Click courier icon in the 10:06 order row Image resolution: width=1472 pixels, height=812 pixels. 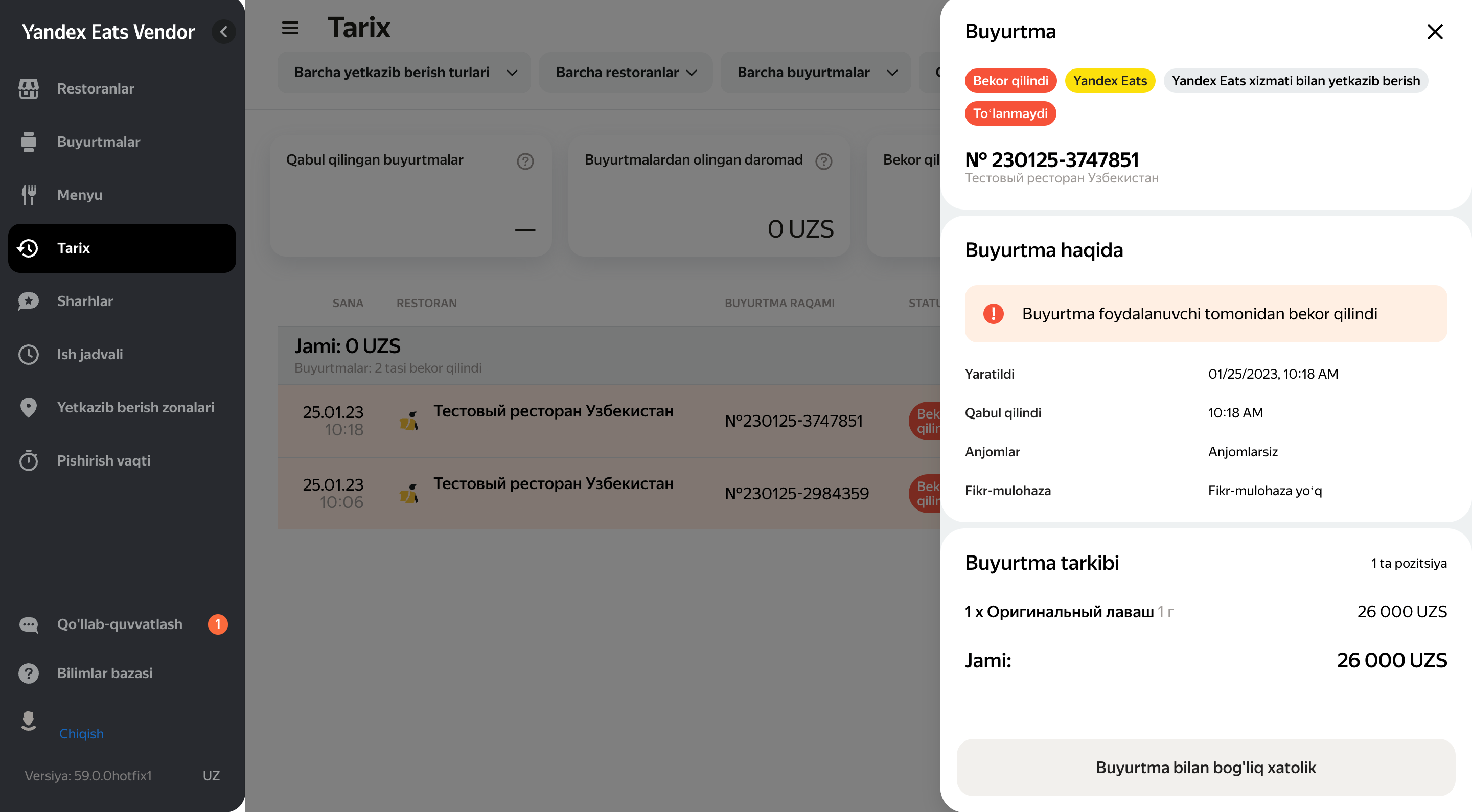pos(409,493)
